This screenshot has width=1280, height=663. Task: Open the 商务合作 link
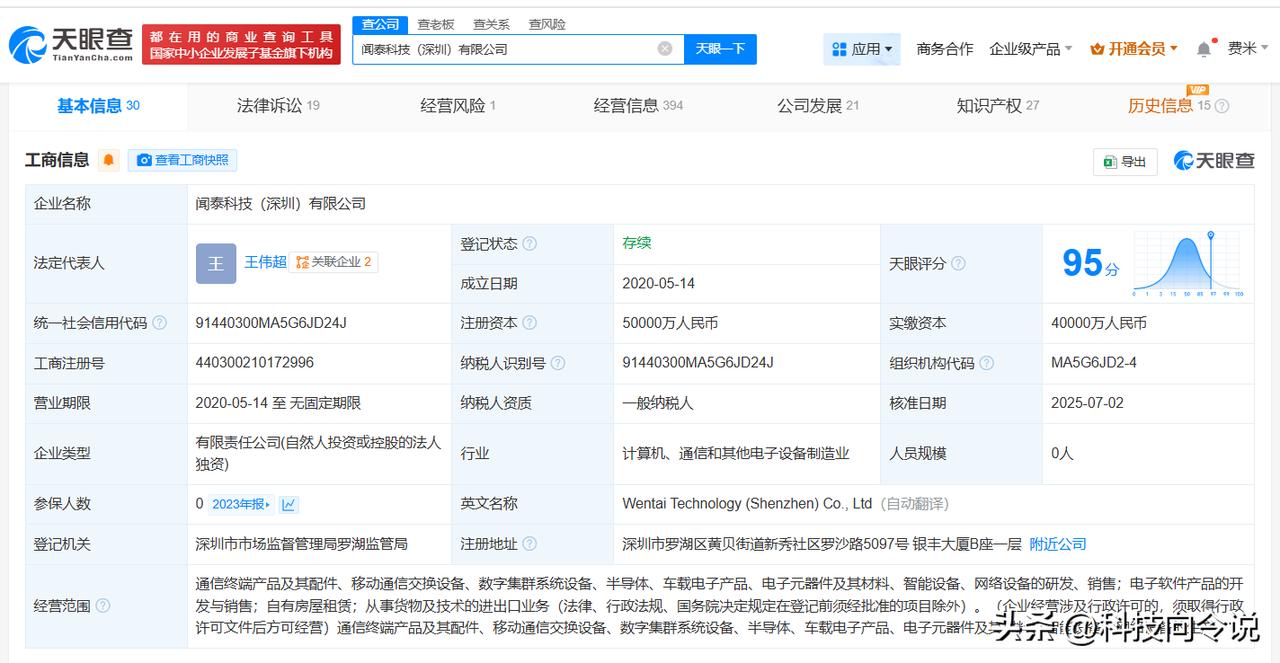pos(945,48)
